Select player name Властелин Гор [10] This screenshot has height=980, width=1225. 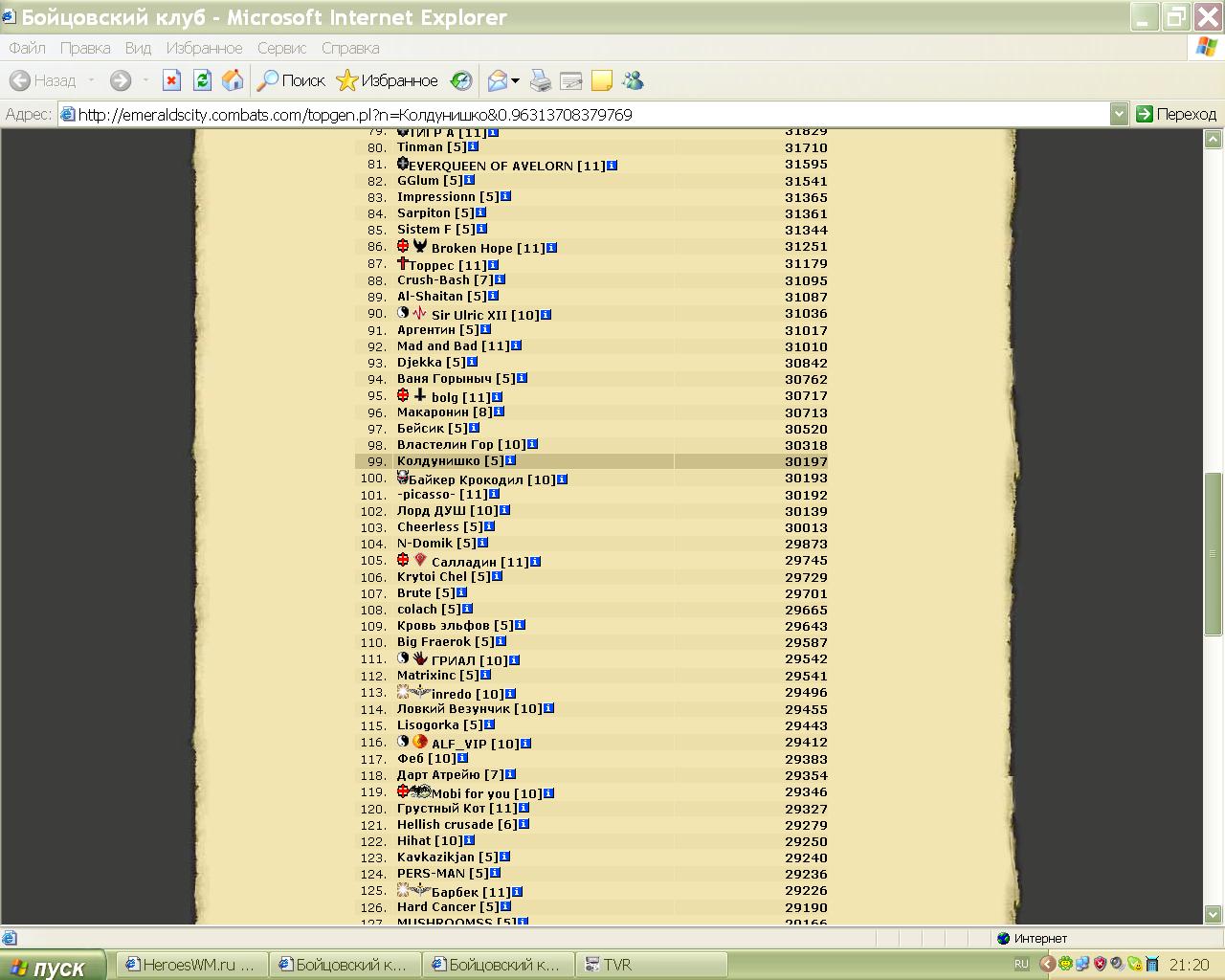pos(461,445)
